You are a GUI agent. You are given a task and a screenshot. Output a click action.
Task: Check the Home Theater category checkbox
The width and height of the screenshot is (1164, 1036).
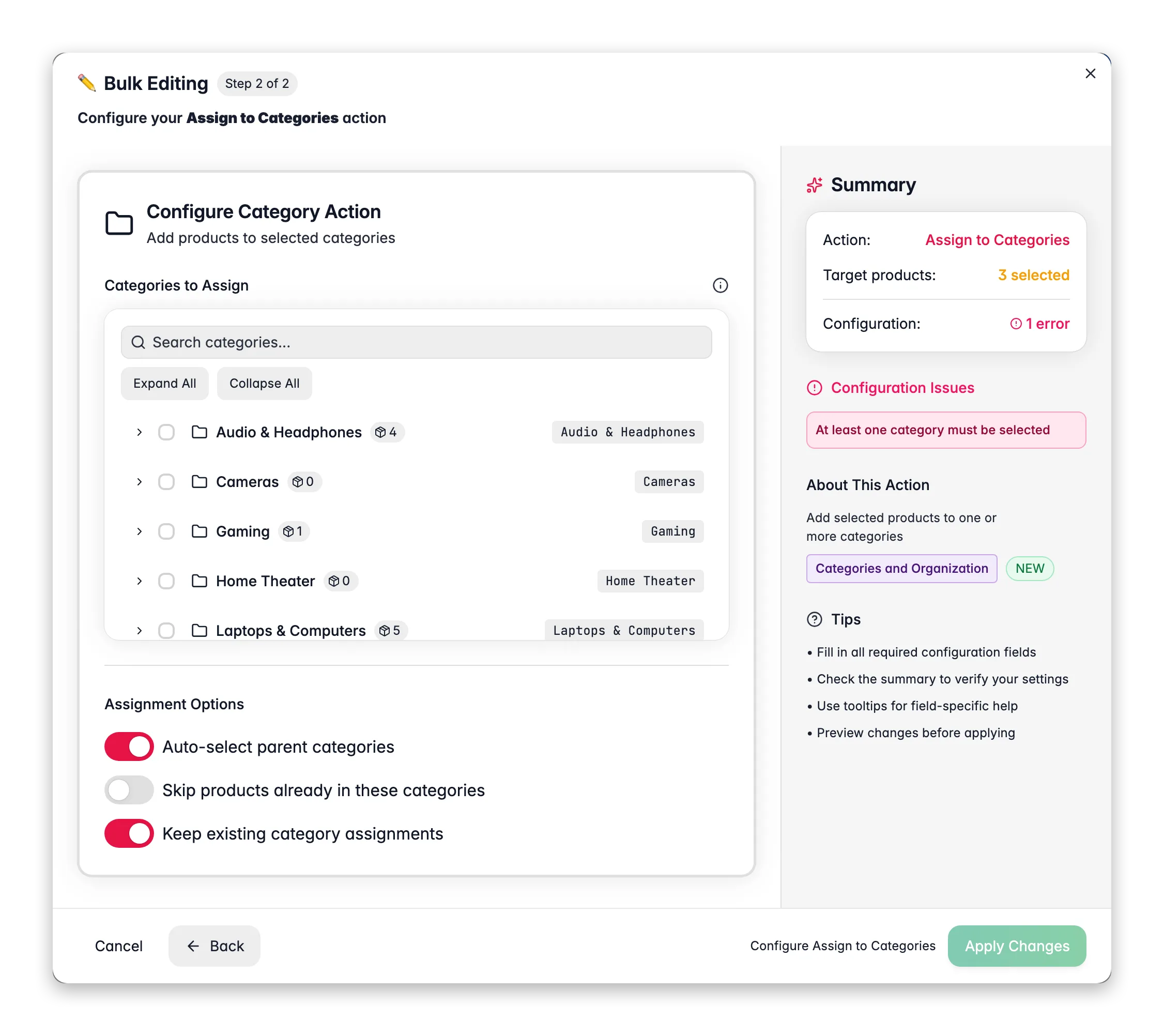click(166, 581)
